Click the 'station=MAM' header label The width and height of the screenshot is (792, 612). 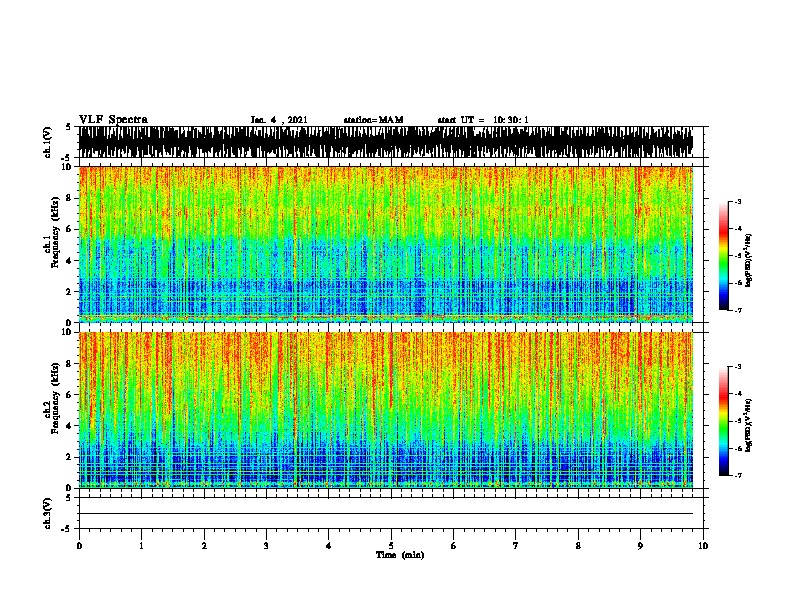click(x=374, y=120)
